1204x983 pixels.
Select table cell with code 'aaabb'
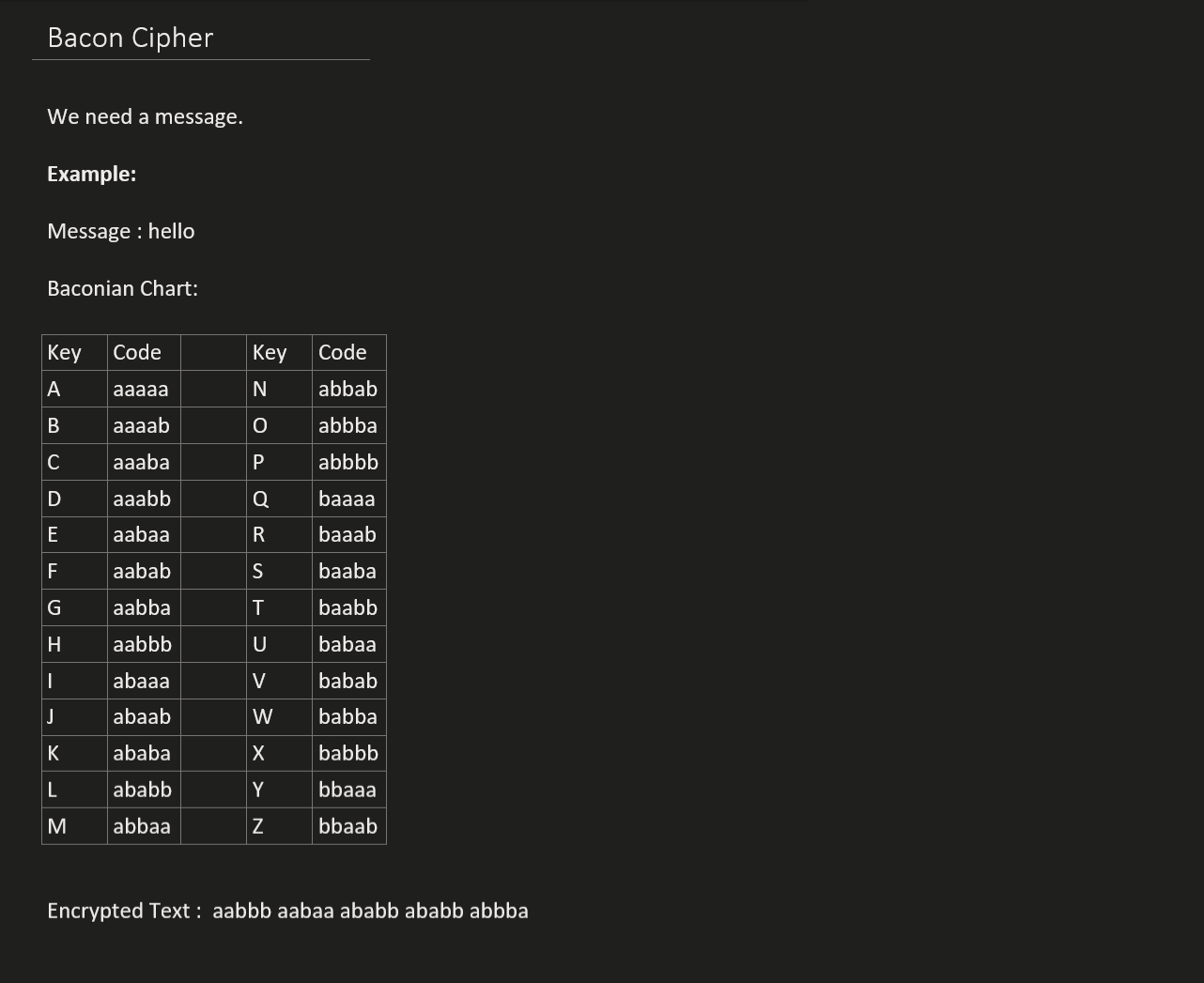144,499
